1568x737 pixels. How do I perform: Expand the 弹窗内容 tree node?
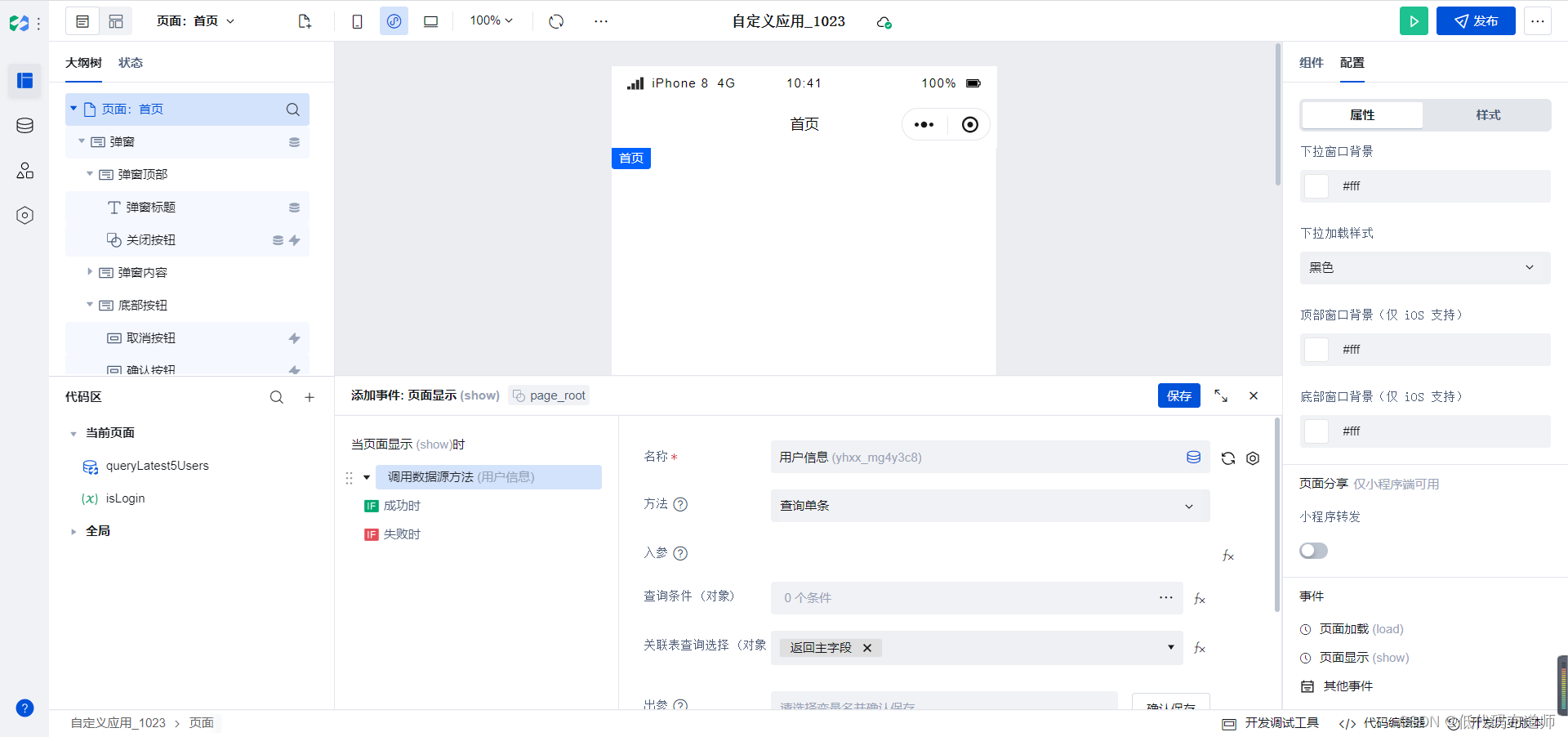[90, 272]
